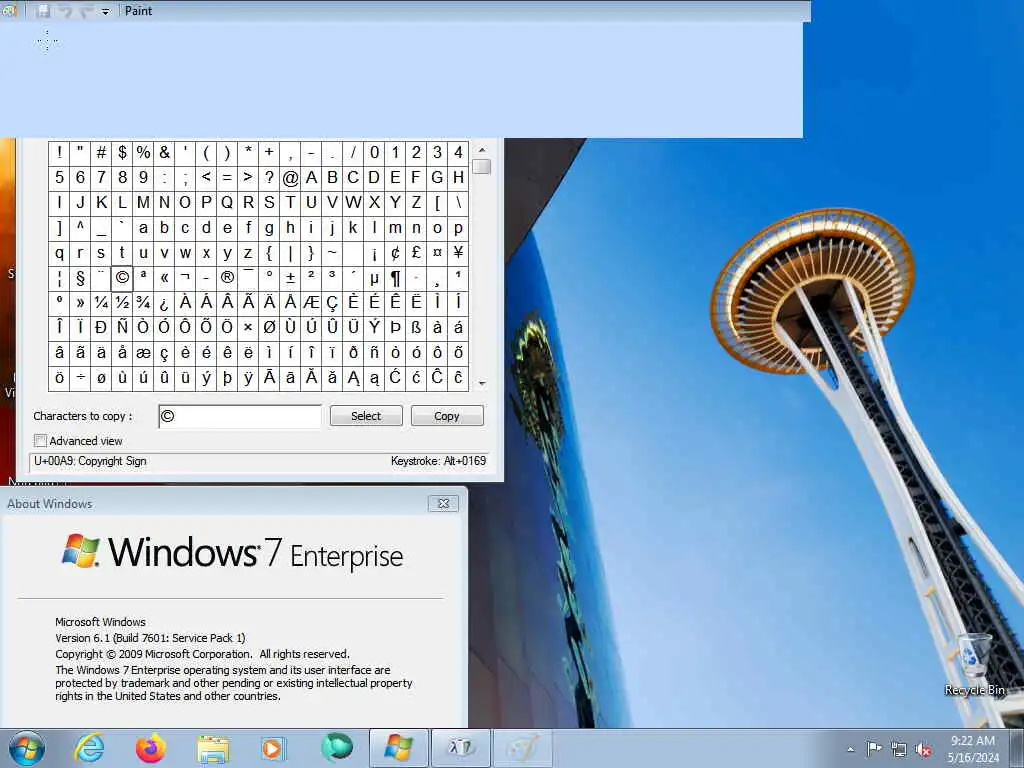The width and height of the screenshot is (1024, 768).
Task: Click into the Characters to copy field
Action: coord(240,417)
